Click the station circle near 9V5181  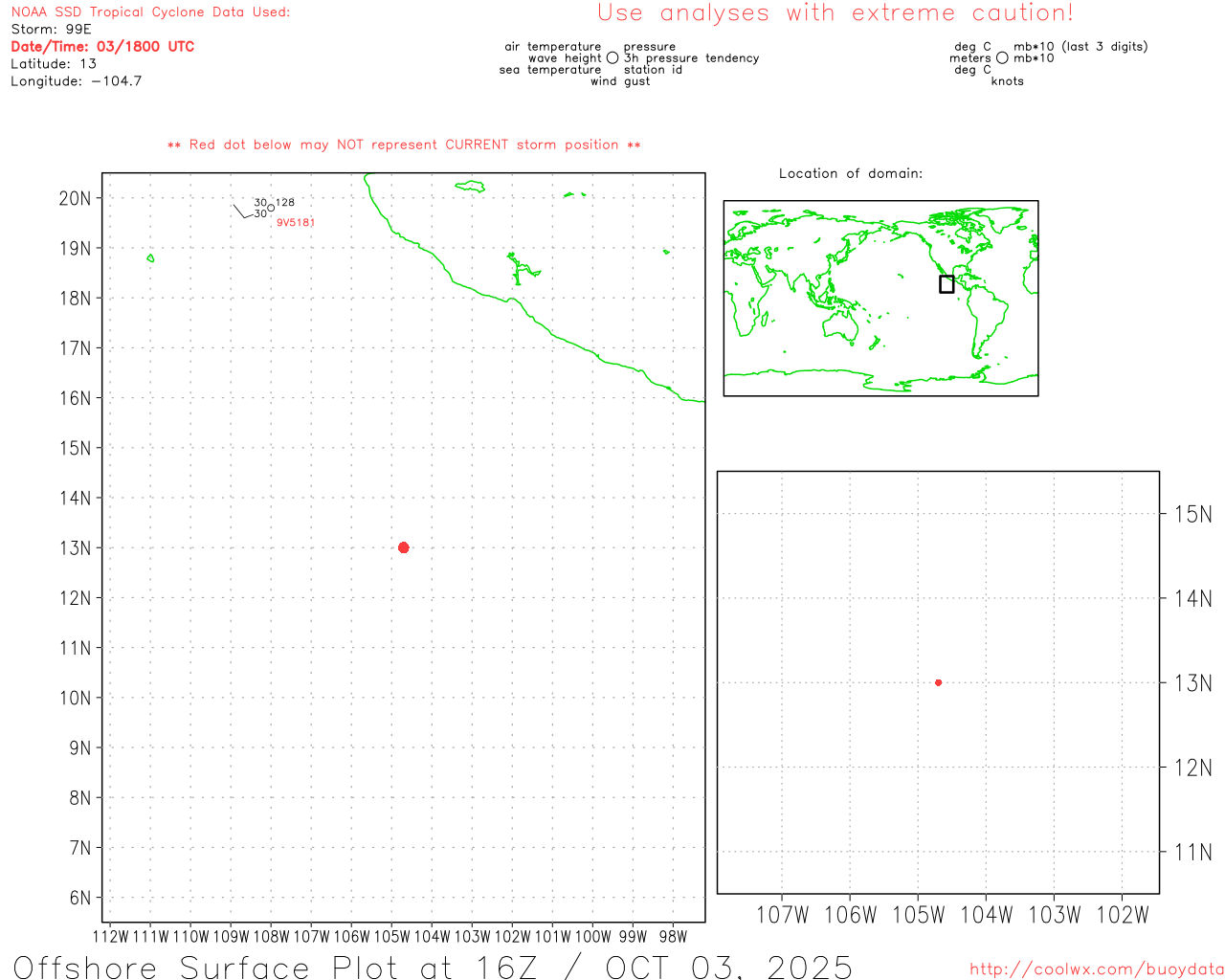click(271, 208)
